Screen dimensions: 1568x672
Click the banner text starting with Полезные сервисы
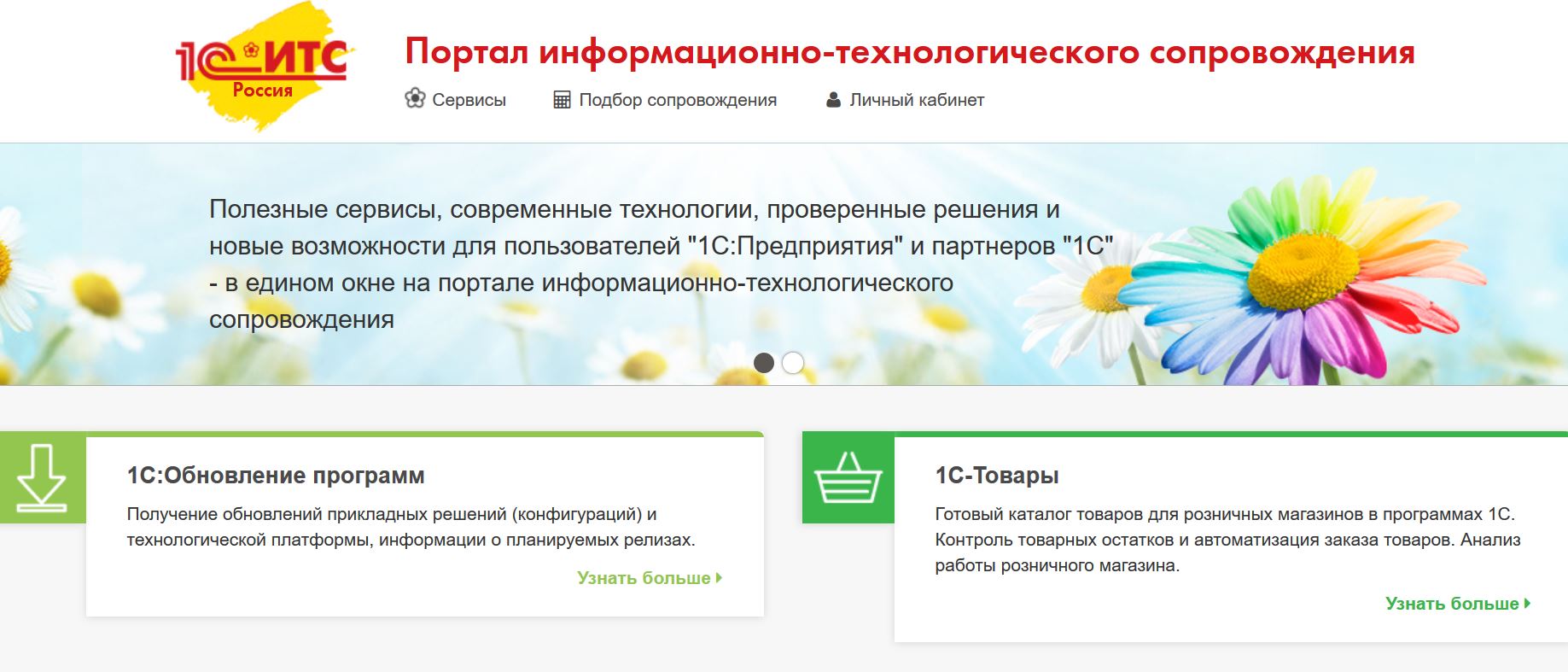point(662,264)
